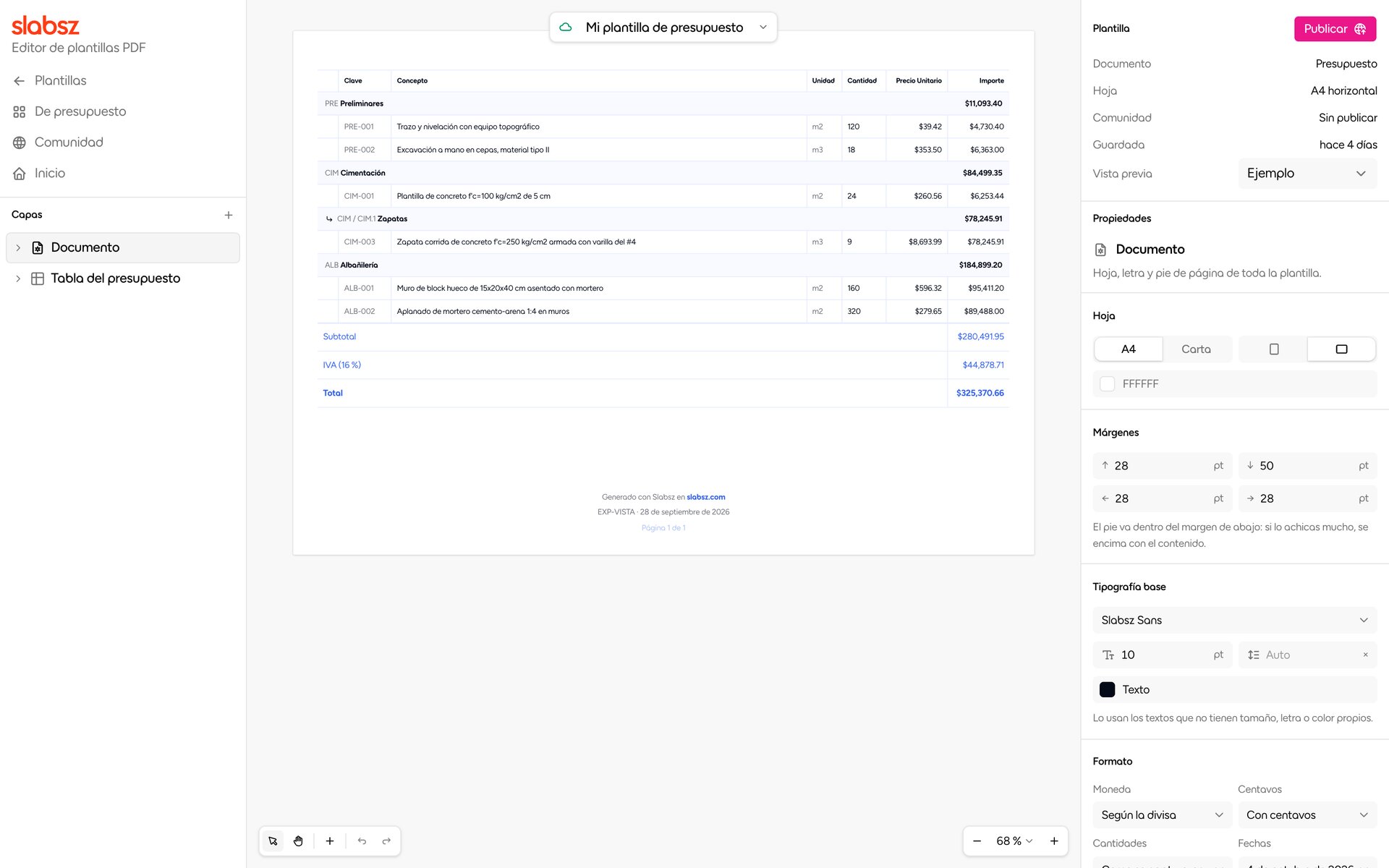
Task: Open the Texto color swatch
Action: click(1107, 689)
